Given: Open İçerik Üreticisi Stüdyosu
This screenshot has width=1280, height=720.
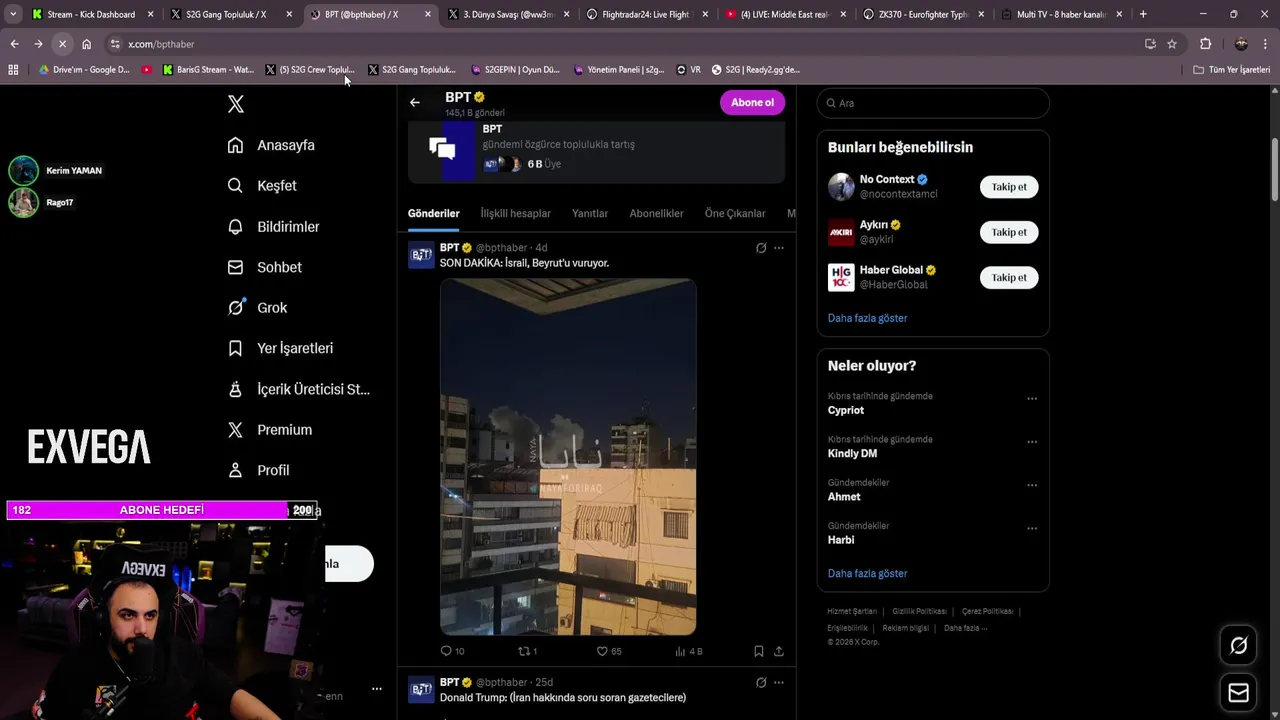Looking at the screenshot, I should pos(298,389).
